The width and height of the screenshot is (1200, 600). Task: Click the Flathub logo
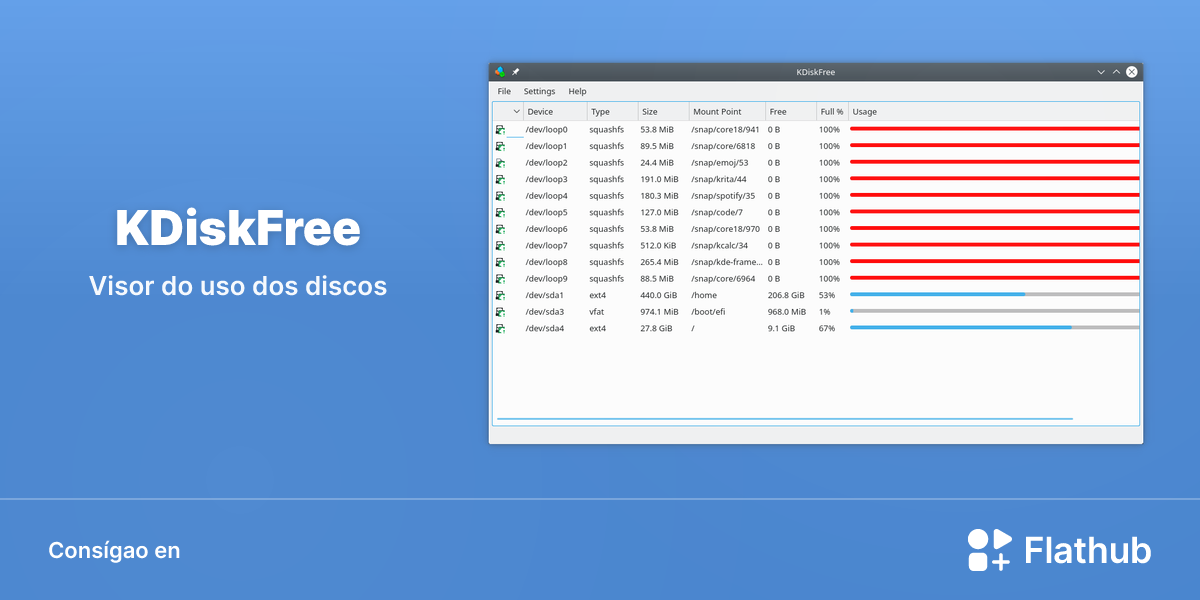click(x=1059, y=550)
